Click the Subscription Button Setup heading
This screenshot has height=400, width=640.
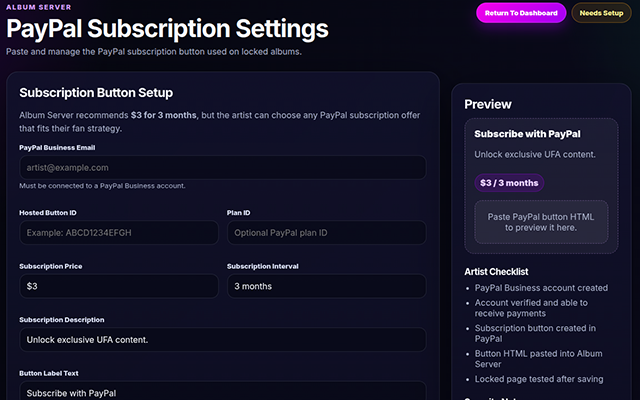96,93
